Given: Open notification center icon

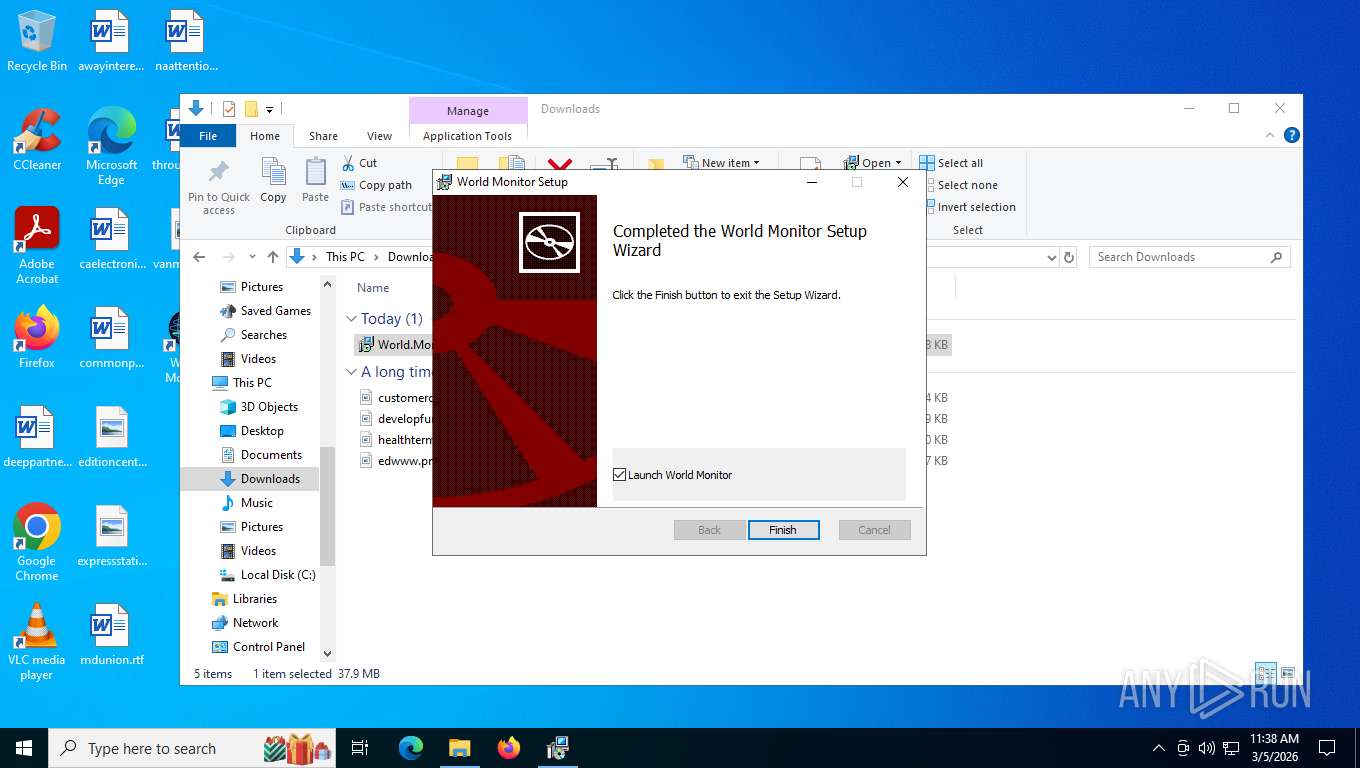Looking at the screenshot, I should tap(1327, 748).
